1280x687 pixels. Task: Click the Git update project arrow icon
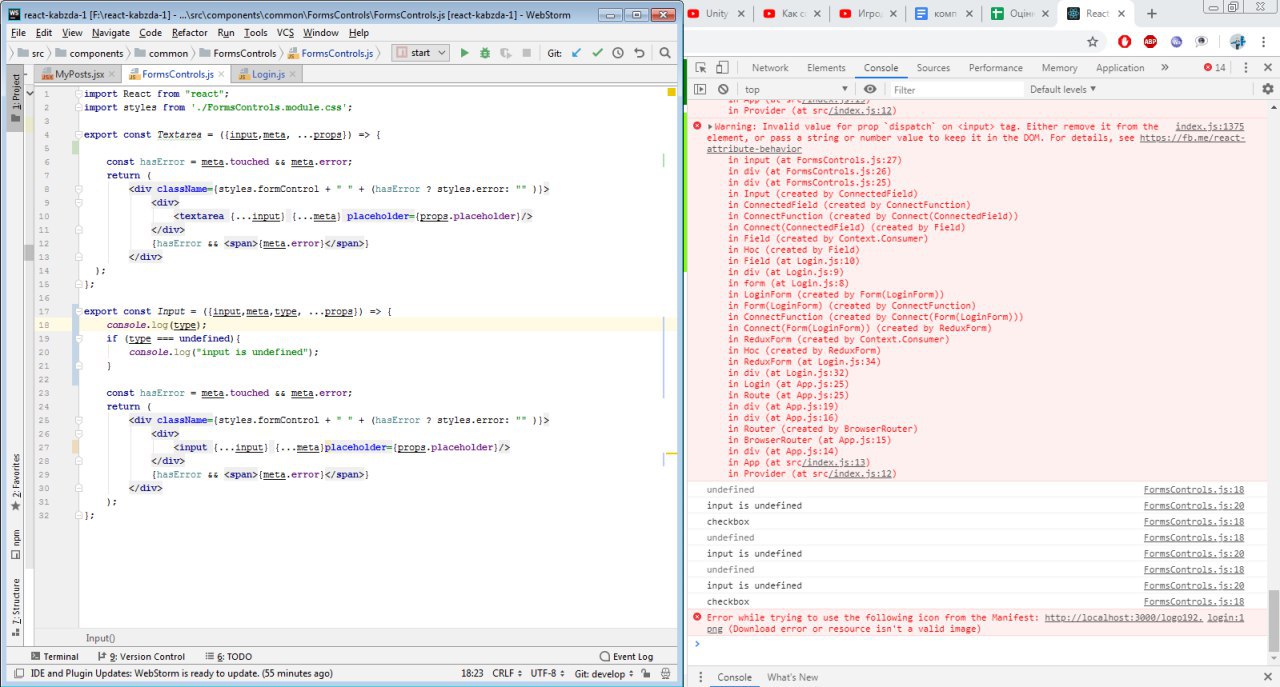click(576, 53)
